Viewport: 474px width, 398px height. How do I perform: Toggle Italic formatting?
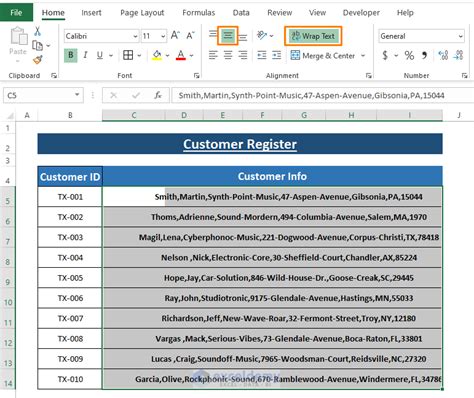[85, 55]
